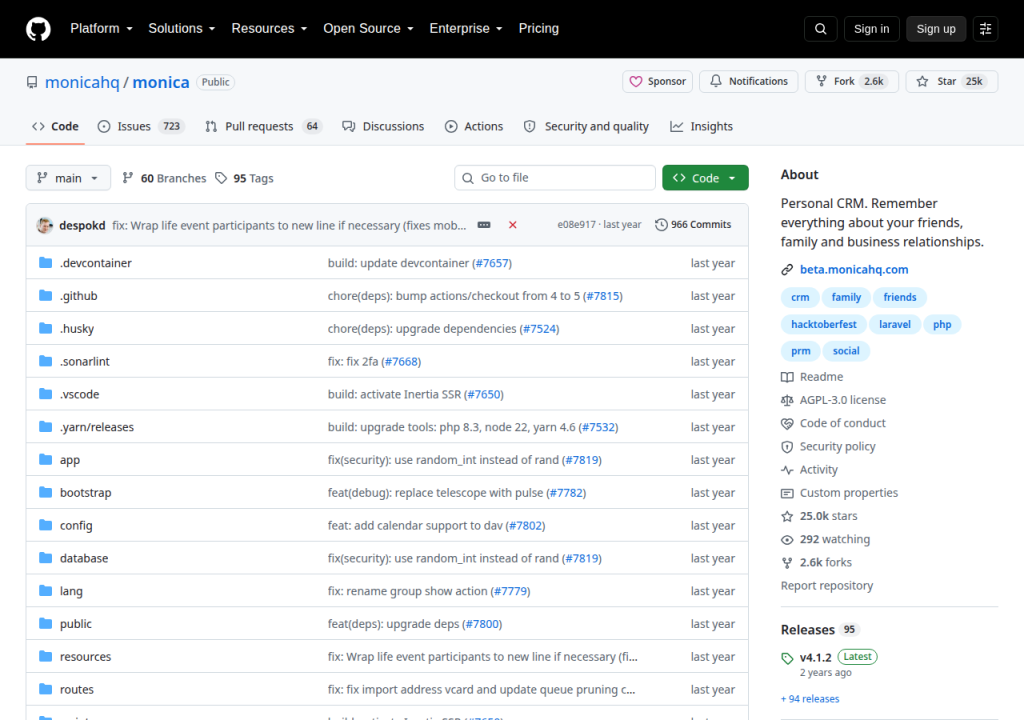The height and width of the screenshot is (720, 1024).
Task: Click the Readme book icon
Action: 787,377
